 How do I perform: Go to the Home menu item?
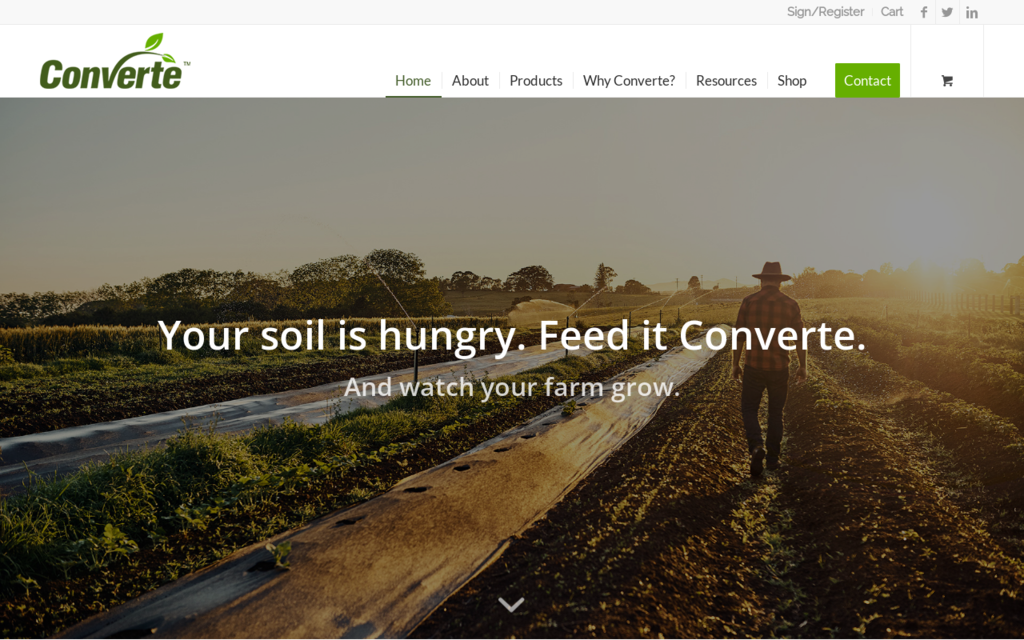(413, 80)
